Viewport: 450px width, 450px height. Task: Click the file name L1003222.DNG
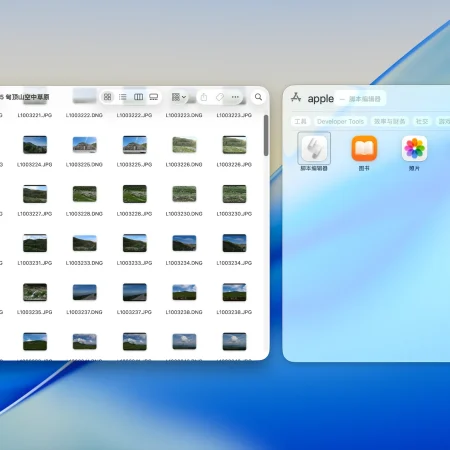(x=84, y=115)
